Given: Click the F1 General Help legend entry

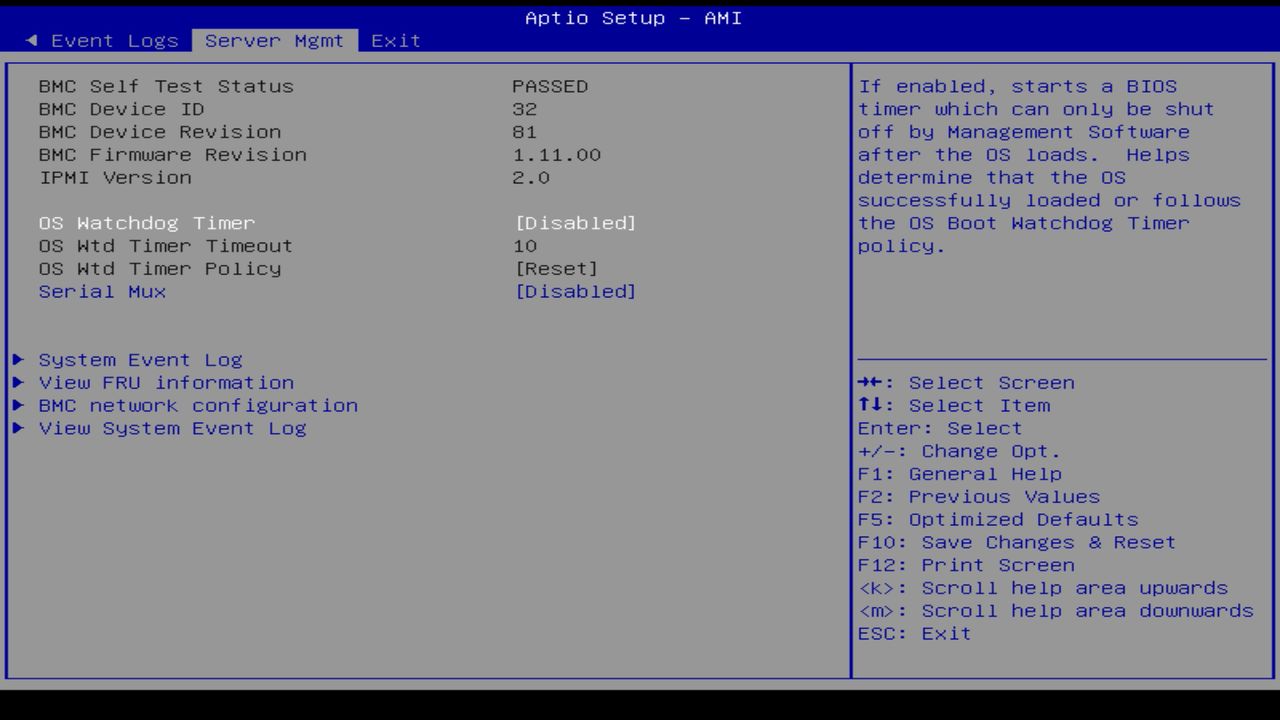Looking at the screenshot, I should tap(959, 473).
